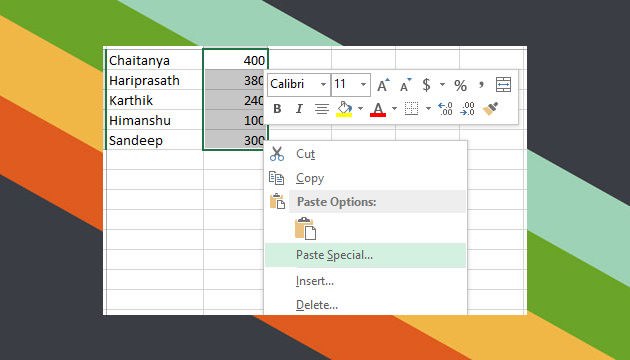Screen dimensions: 630x360
Task: Open the Calibri font name dropdown
Action: pos(323,85)
